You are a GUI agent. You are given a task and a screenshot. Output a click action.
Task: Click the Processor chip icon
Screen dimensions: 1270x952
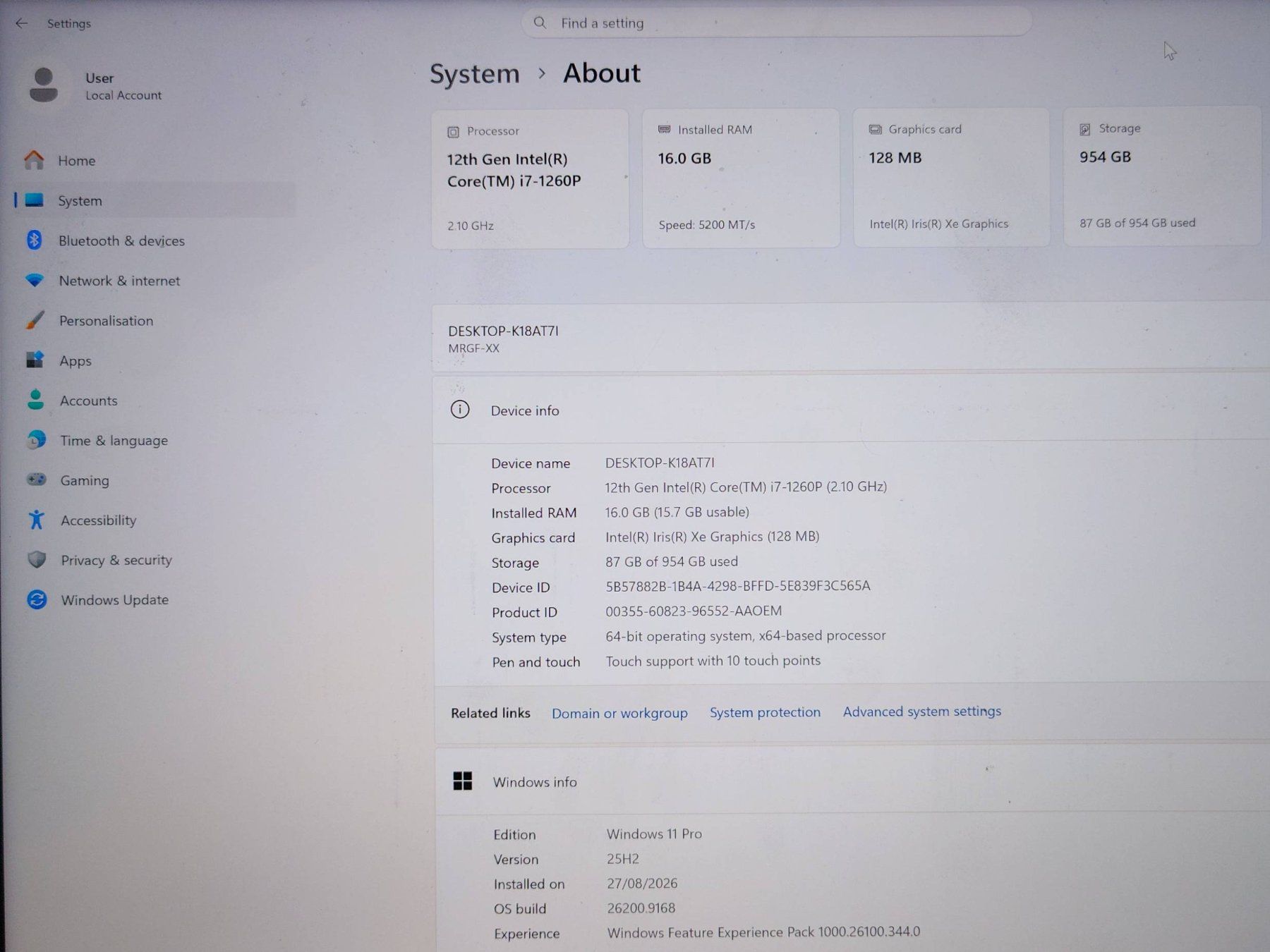point(453,132)
